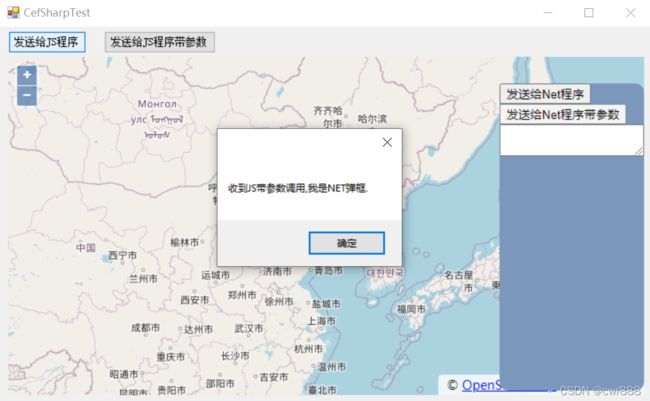Screen dimensions: 650x401
Task: Click the CefSharpTest app icon in title bar
Action: (x=13, y=12)
